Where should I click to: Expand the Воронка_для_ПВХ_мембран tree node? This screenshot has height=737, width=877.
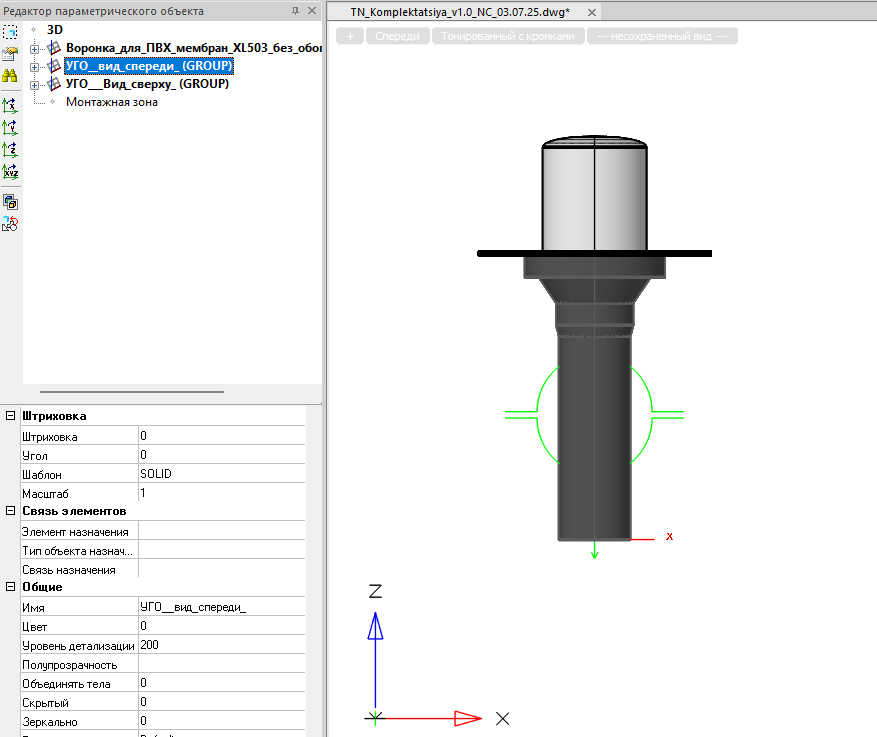(36, 48)
